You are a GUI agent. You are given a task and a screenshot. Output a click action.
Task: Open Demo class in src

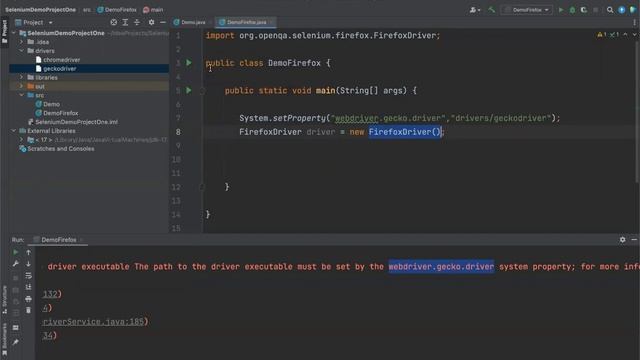pos(51,104)
